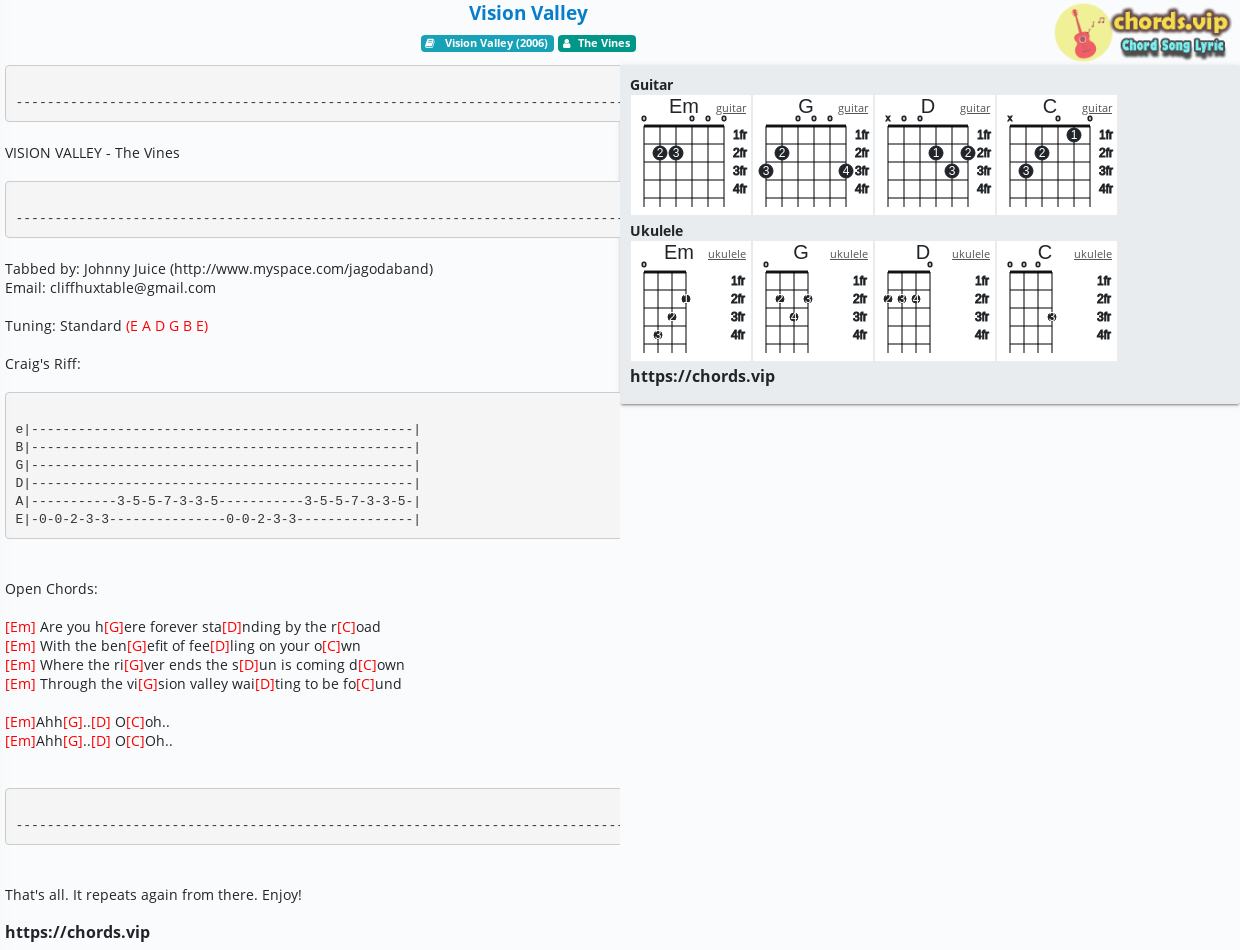Click 'That's all. It repeats again' text
The height and width of the screenshot is (950, 1240).
153,895
